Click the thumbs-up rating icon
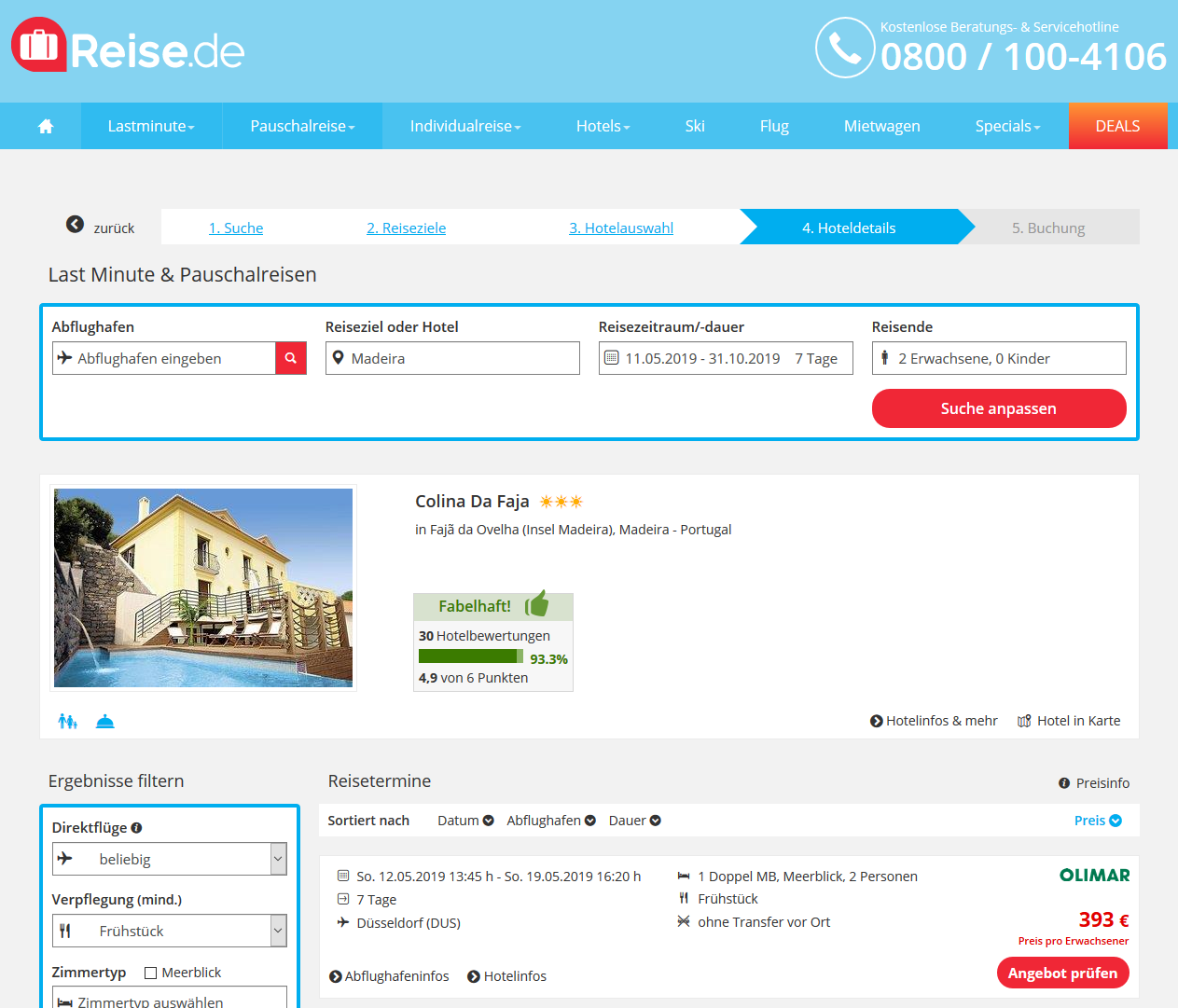The height and width of the screenshot is (1008, 1178). pyautogui.click(x=537, y=604)
